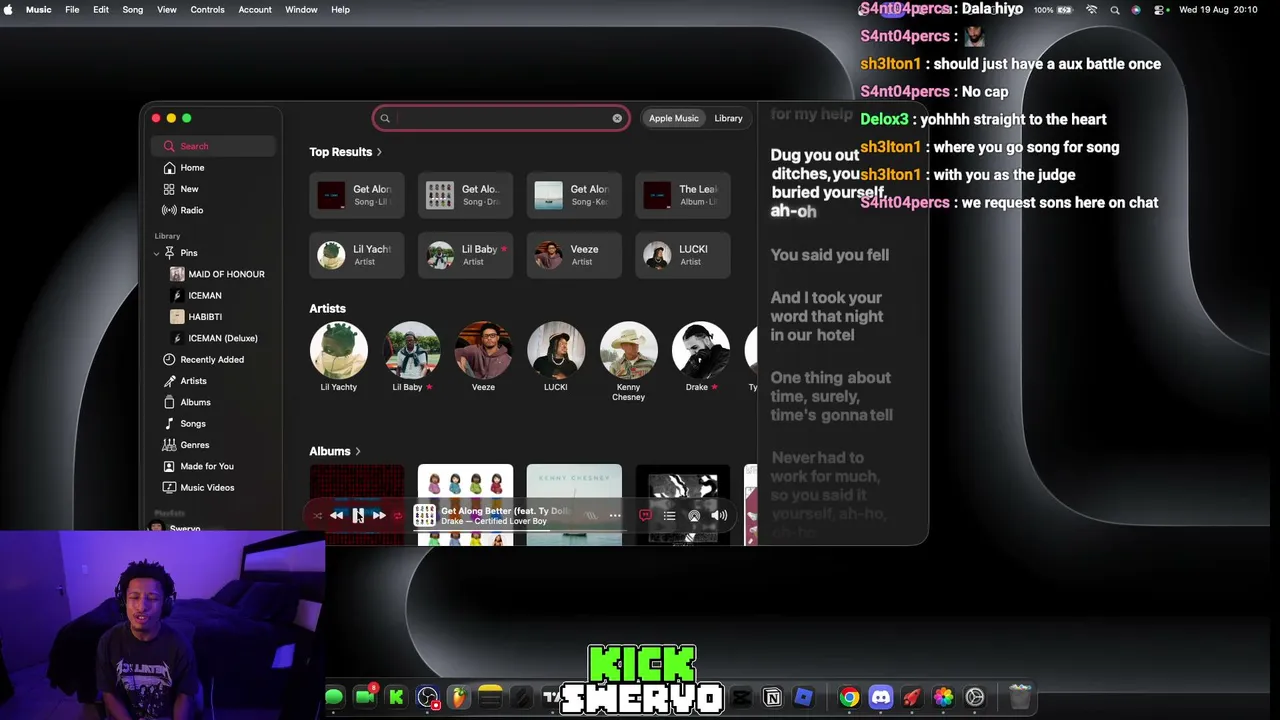Screen dimensions: 1280x720
Task: Toggle repeat in the player
Action: tap(397, 516)
